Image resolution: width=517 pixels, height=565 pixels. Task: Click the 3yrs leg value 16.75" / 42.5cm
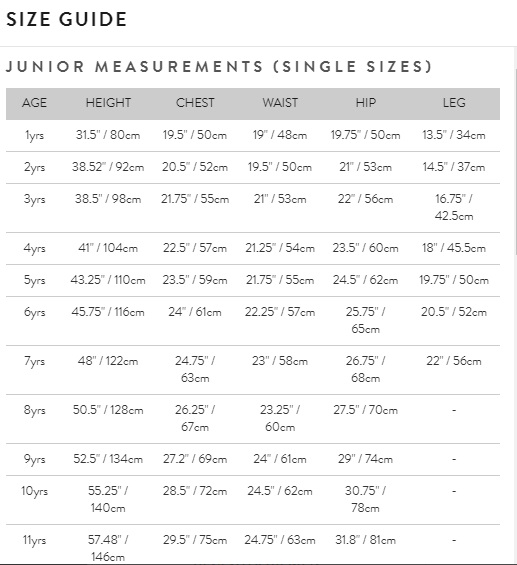(x=454, y=208)
